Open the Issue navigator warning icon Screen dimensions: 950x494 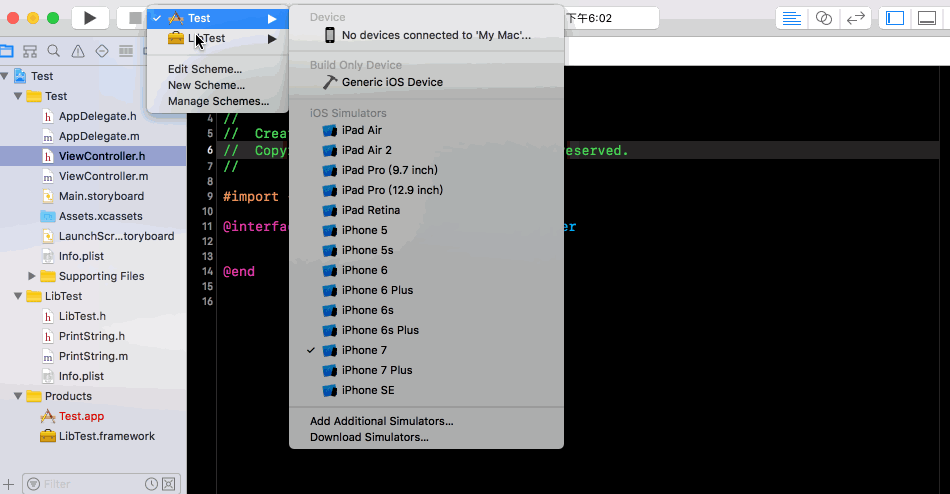point(78,51)
